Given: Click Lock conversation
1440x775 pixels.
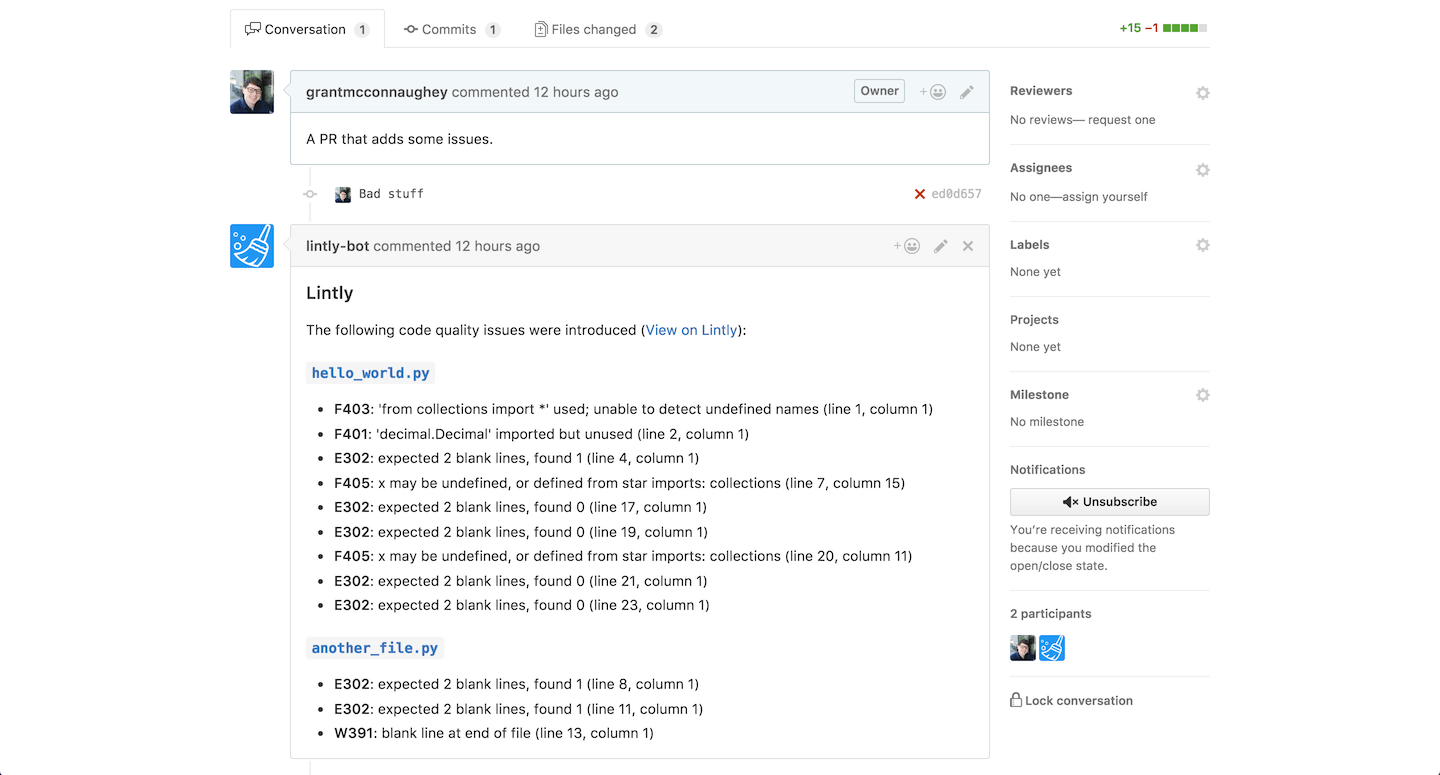Looking at the screenshot, I should click(1071, 701).
